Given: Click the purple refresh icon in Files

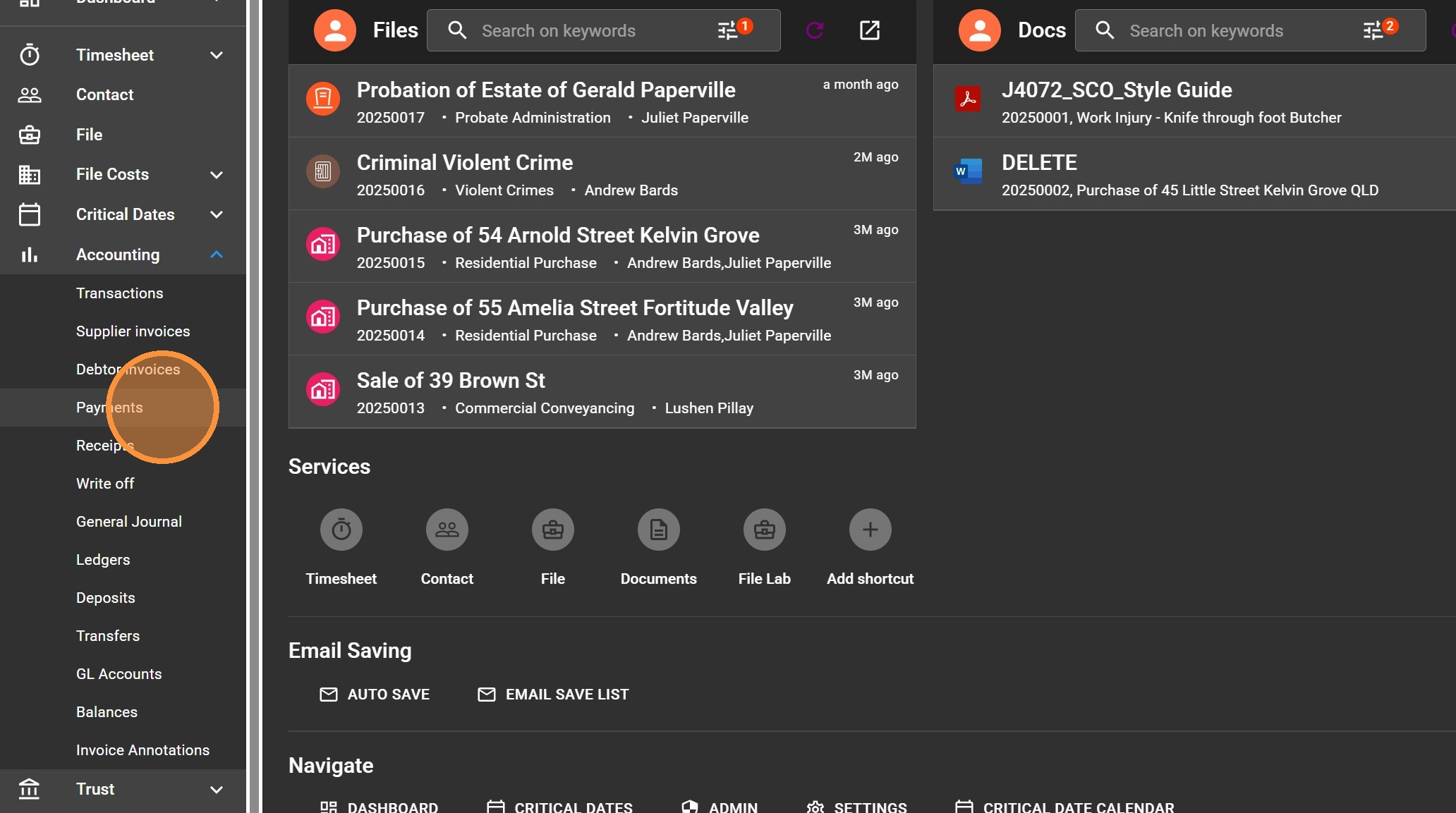Looking at the screenshot, I should pos(815,30).
